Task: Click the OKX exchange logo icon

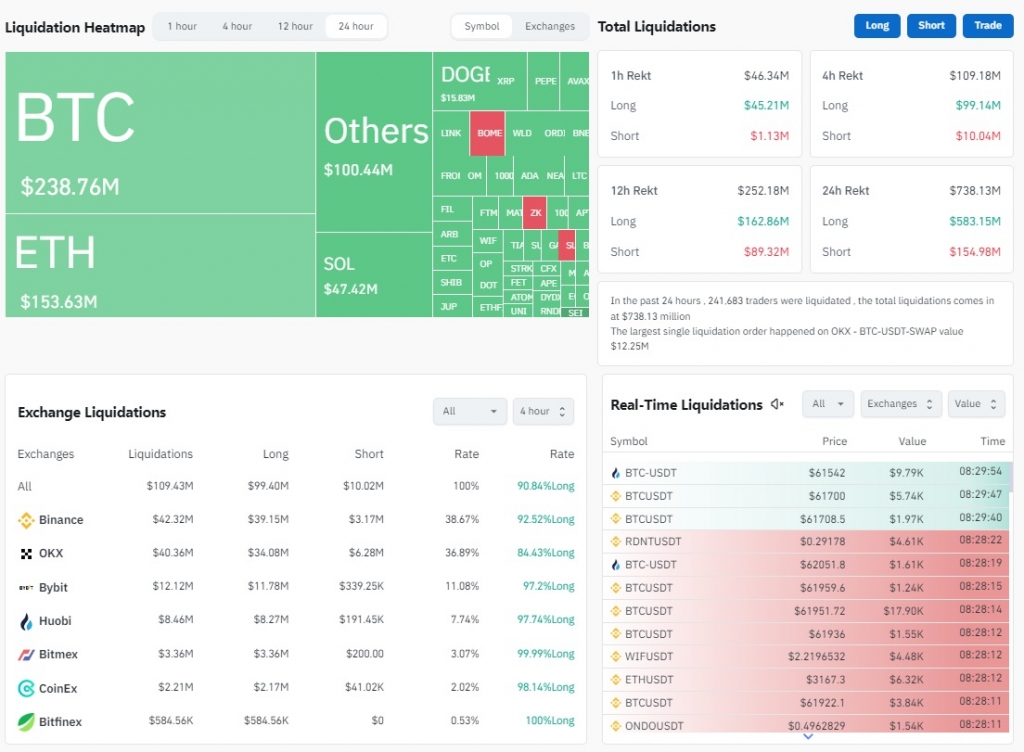Action: (26, 554)
